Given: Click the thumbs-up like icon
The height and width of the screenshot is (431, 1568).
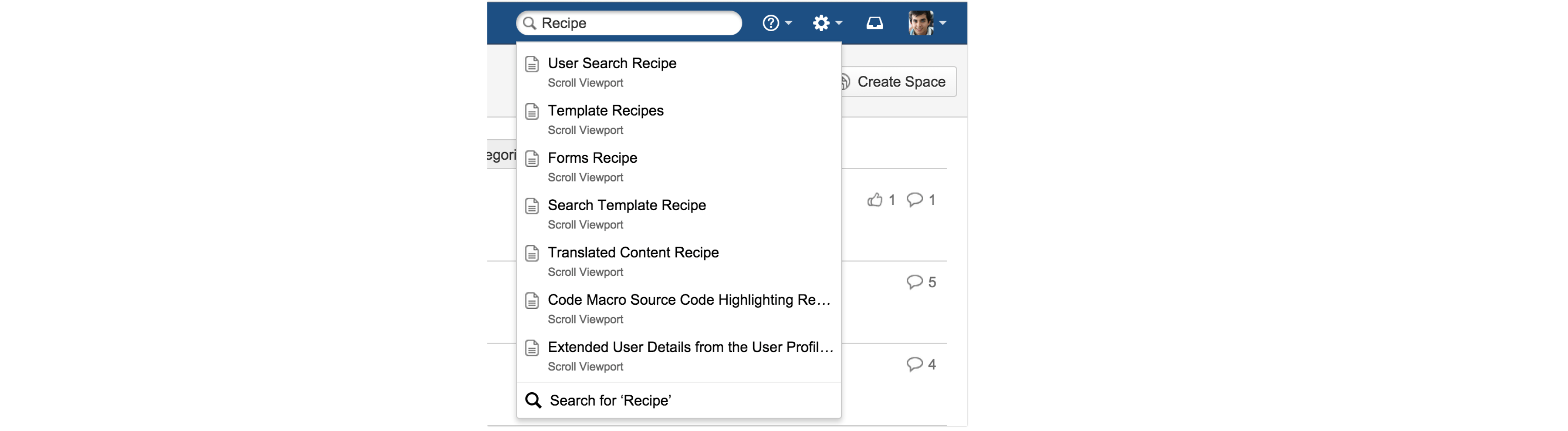Looking at the screenshot, I should tap(875, 200).
